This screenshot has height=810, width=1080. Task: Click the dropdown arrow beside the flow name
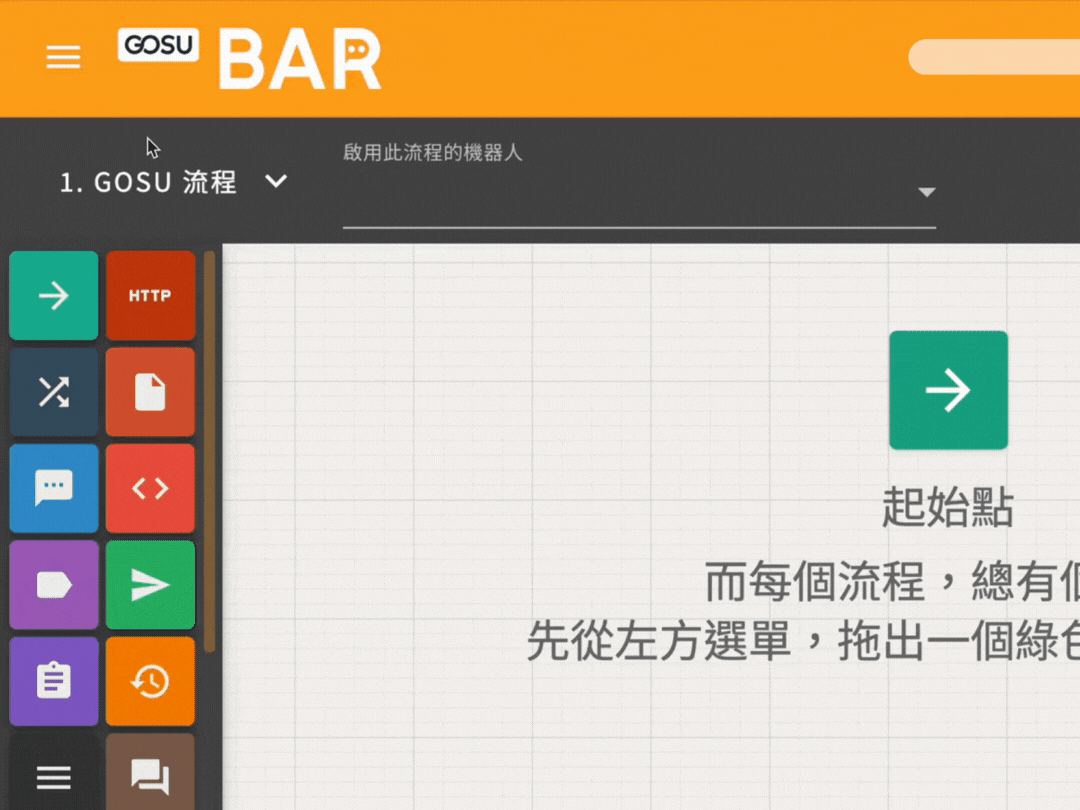pyautogui.click(x=276, y=182)
